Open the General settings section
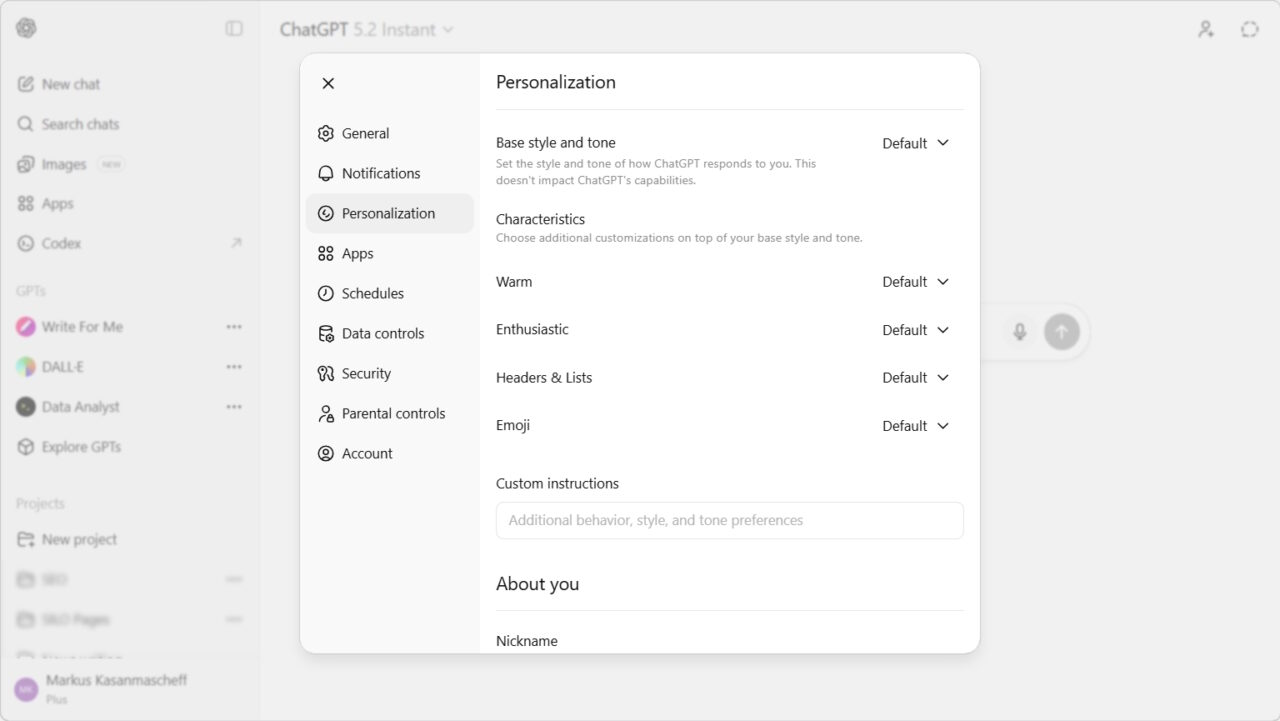Screen dimensions: 1280x721 click(x=365, y=133)
